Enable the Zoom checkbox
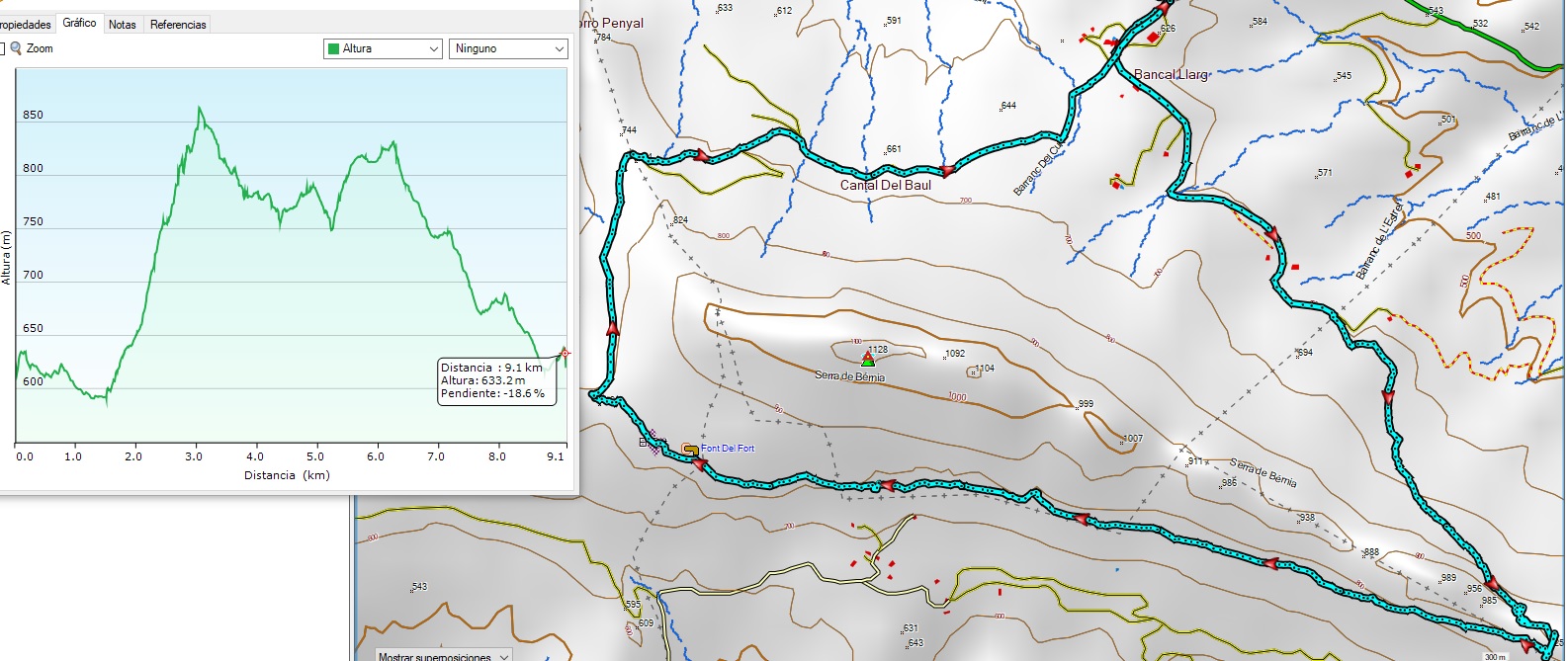The height and width of the screenshot is (661, 1568). coord(2,48)
